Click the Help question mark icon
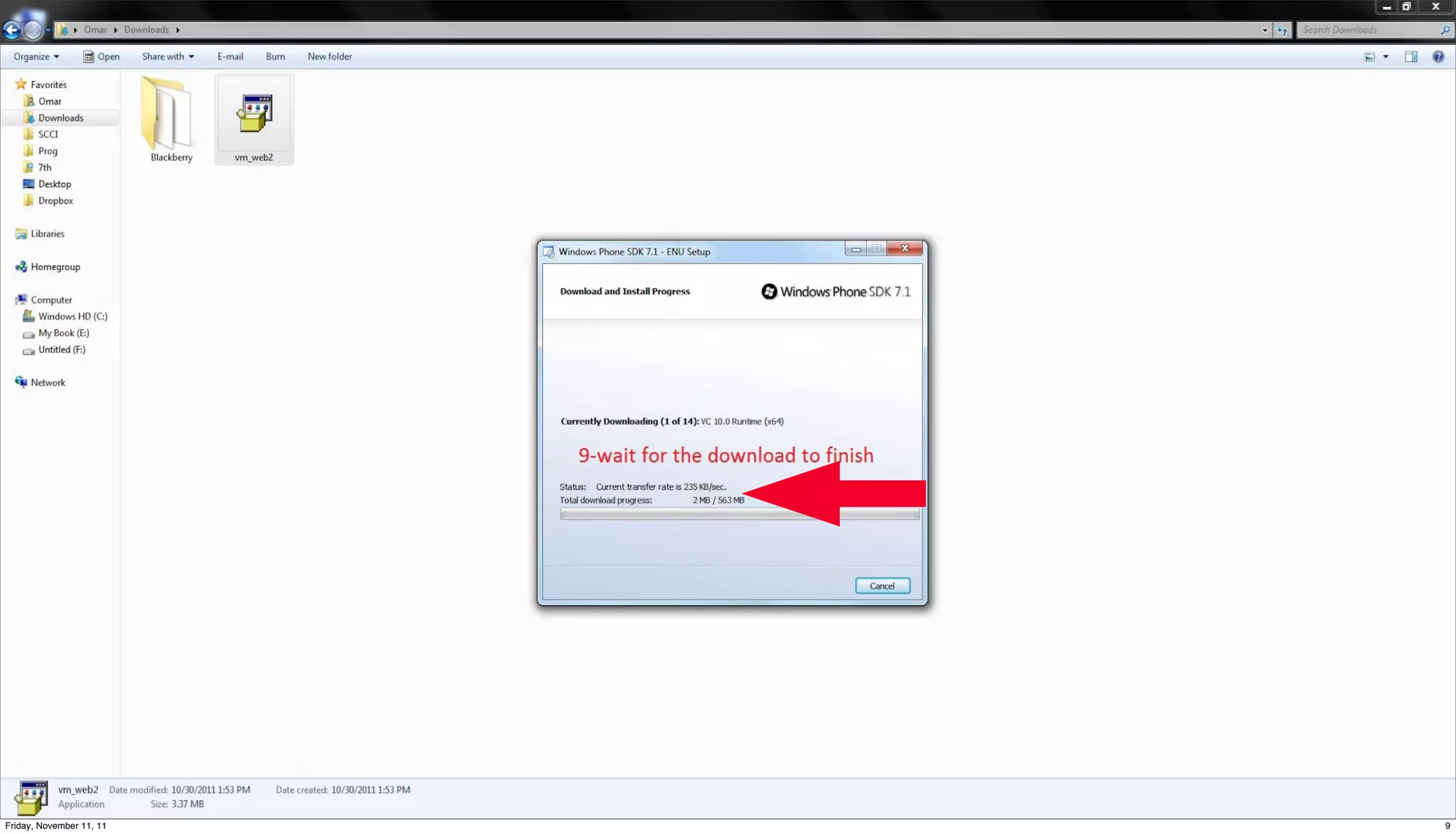 click(x=1438, y=57)
